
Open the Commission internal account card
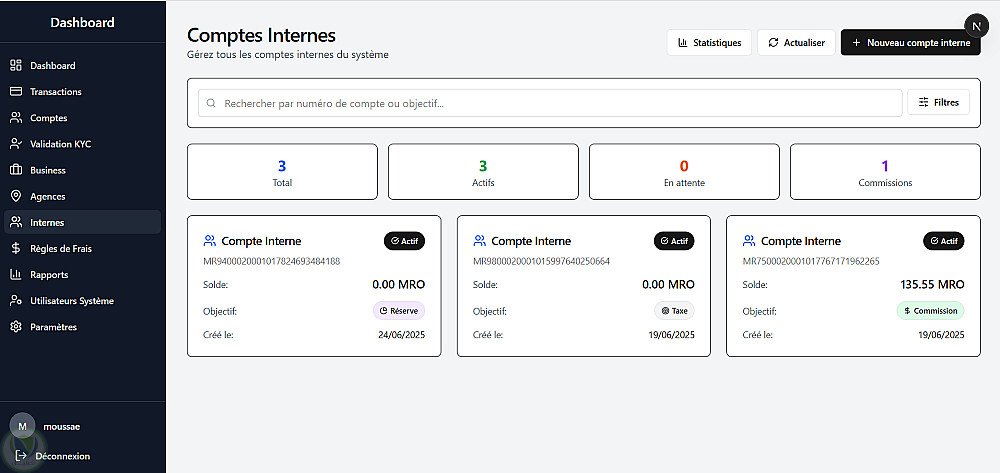(x=853, y=286)
